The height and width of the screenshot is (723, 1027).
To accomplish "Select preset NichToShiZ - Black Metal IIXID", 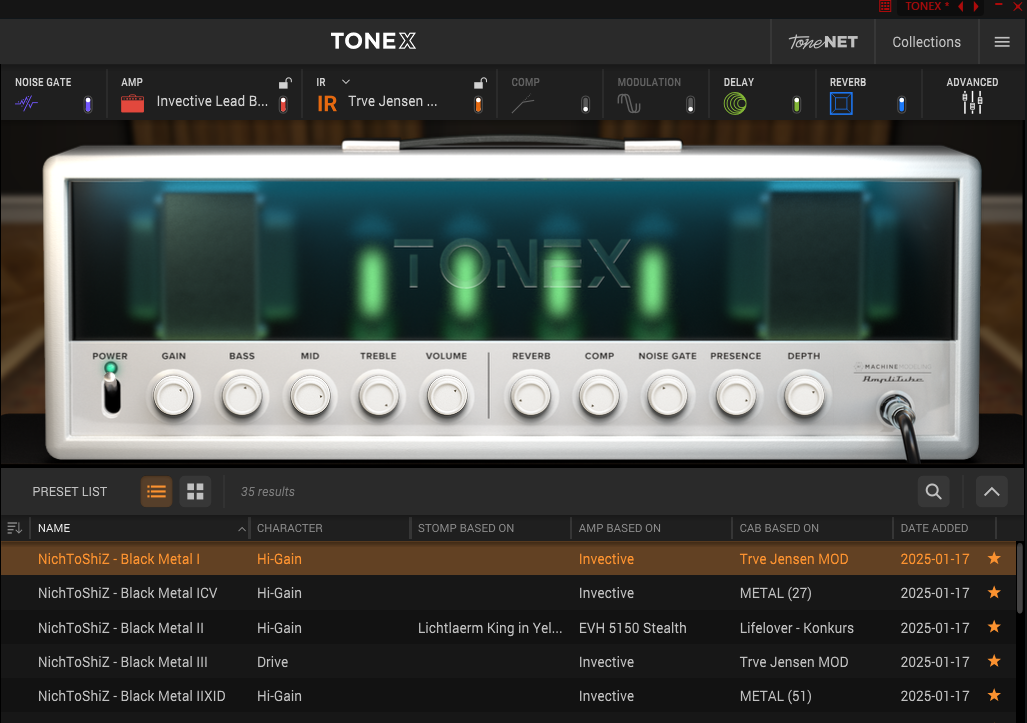I will [508, 695].
